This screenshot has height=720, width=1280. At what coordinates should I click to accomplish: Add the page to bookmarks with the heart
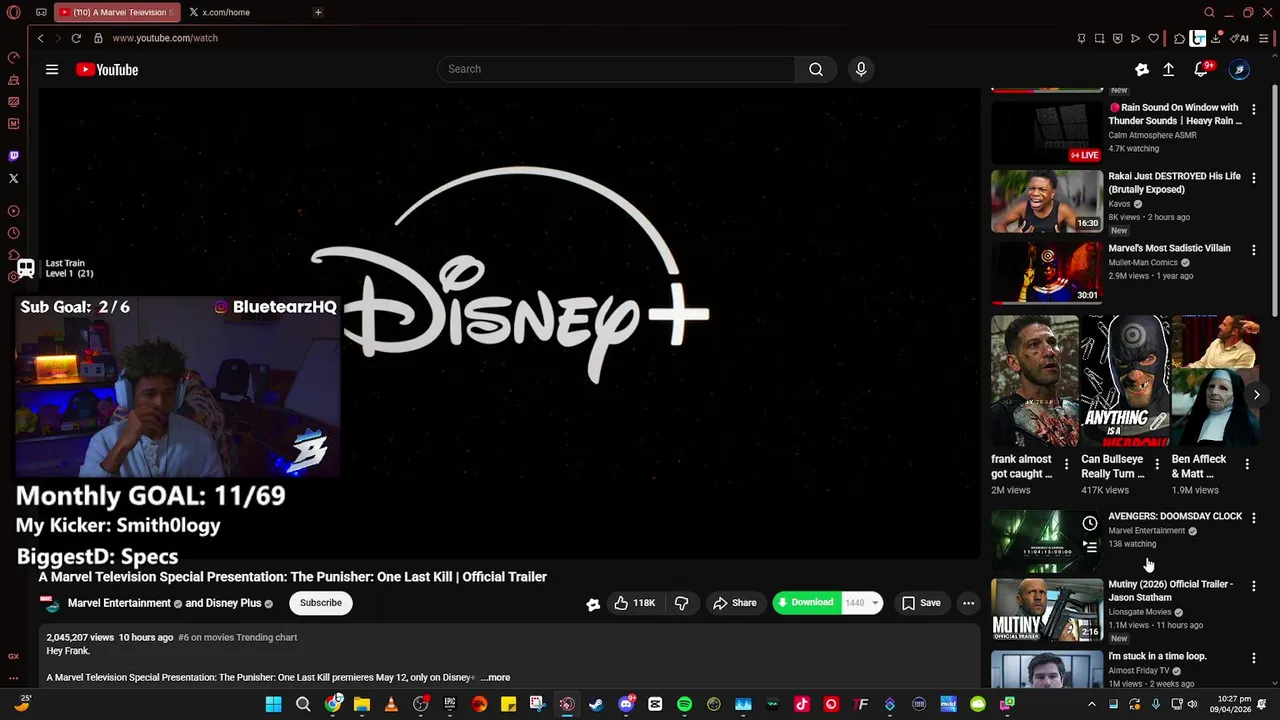[x=1153, y=38]
